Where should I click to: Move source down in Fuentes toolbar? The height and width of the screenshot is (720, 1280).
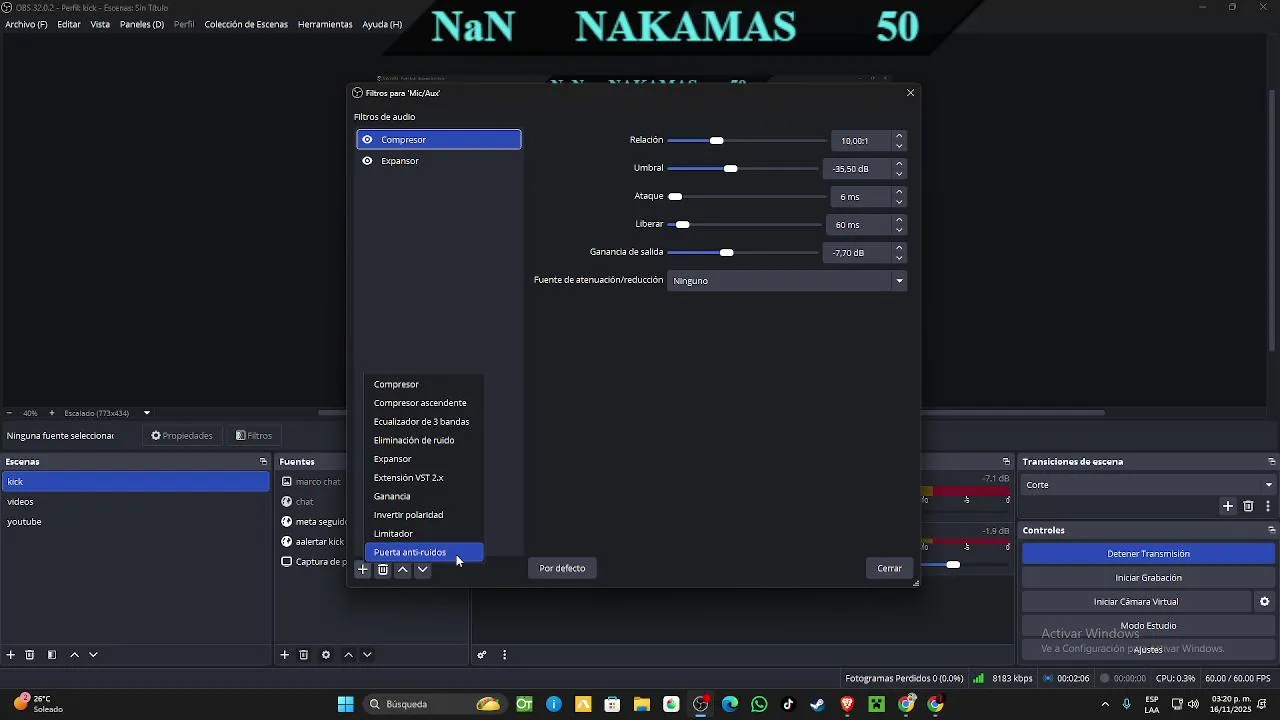tap(367, 655)
